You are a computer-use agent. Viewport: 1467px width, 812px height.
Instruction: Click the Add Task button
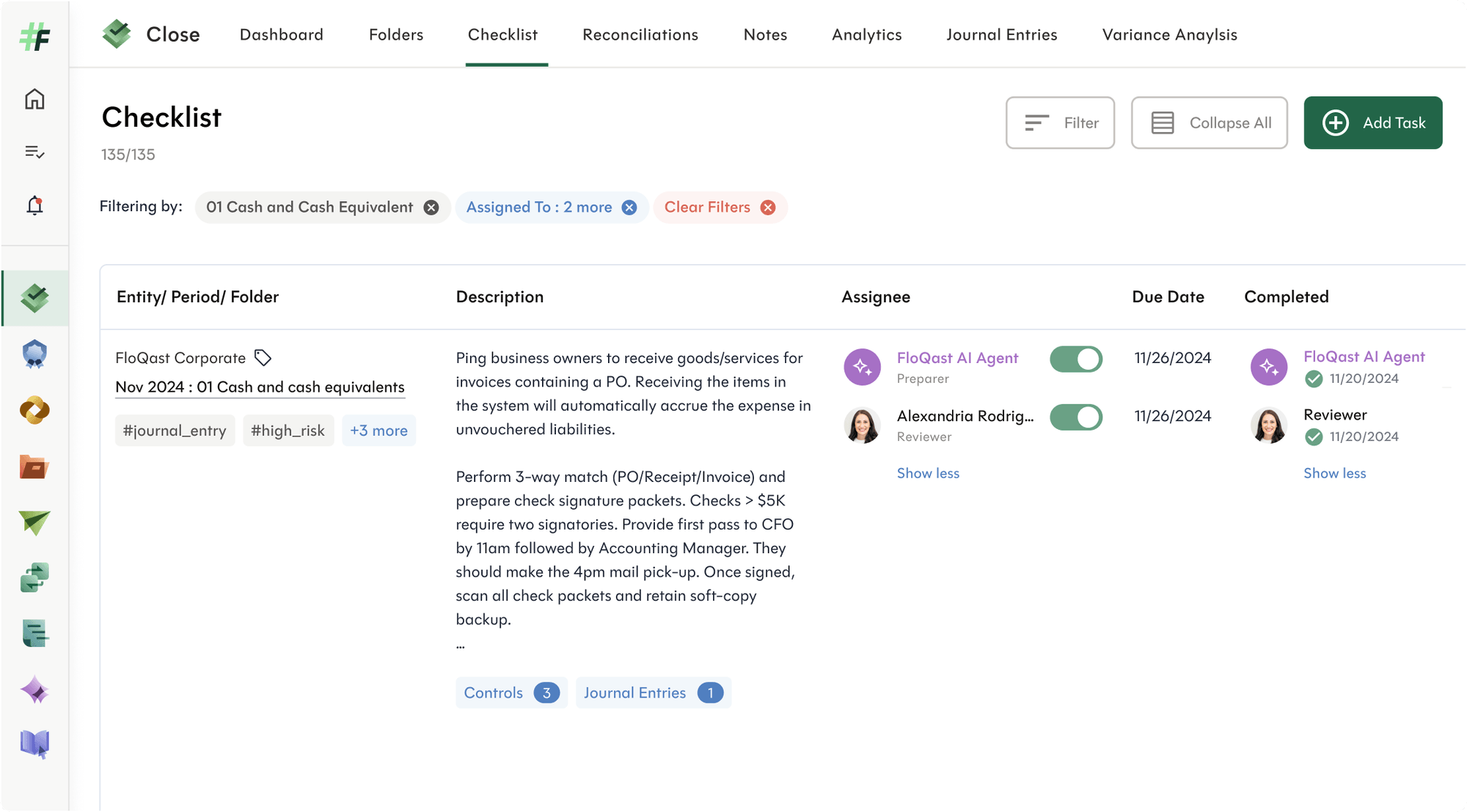[x=1373, y=122]
